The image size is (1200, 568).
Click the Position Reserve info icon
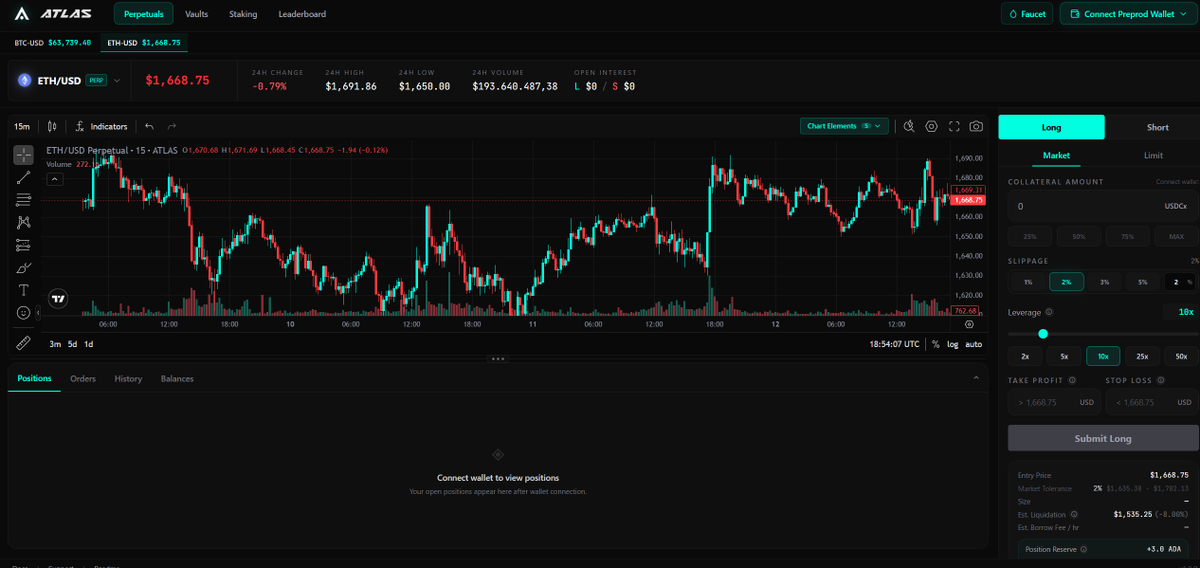[1083, 549]
